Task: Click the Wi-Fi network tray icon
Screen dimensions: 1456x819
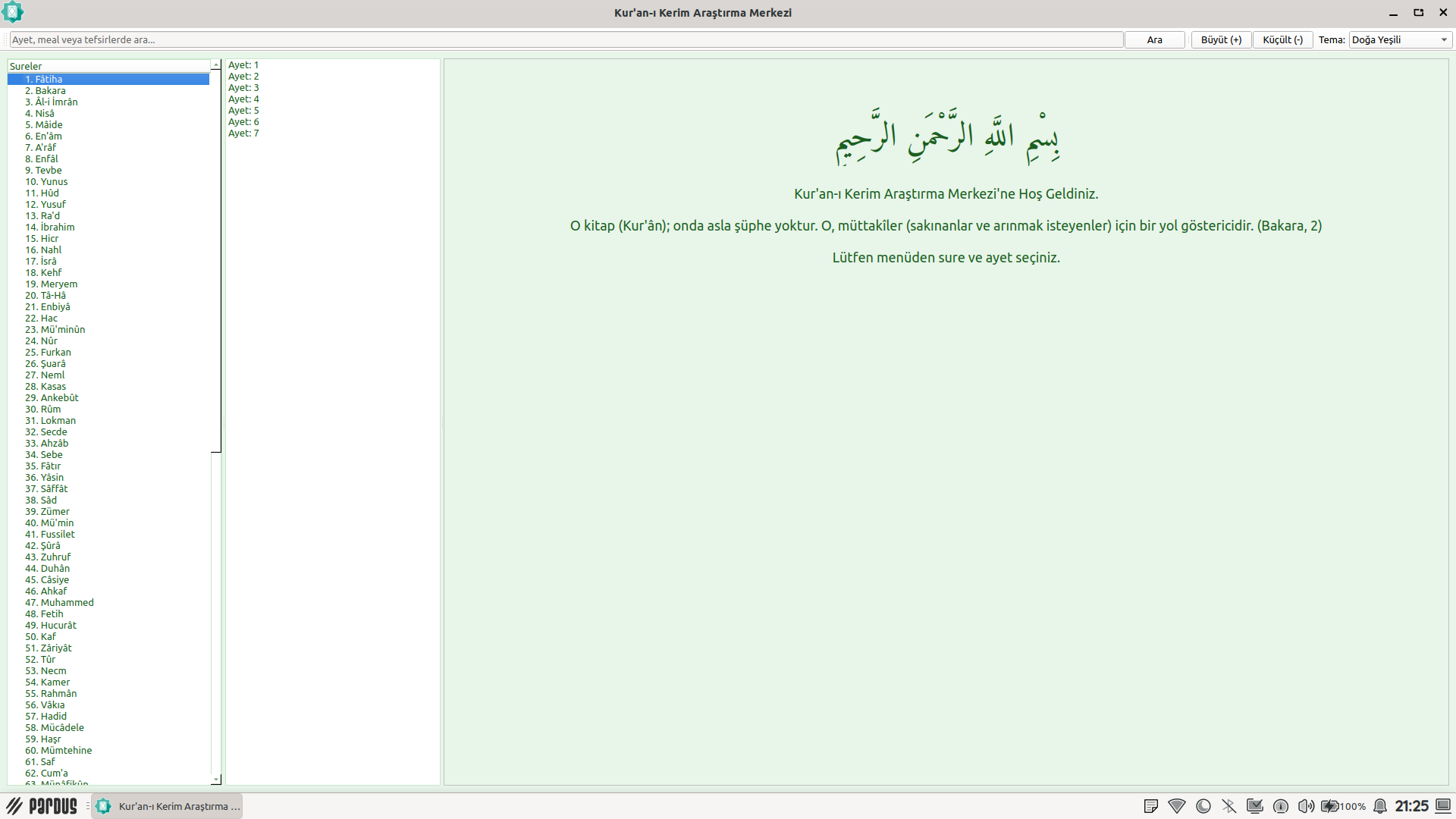Action: tap(1177, 806)
